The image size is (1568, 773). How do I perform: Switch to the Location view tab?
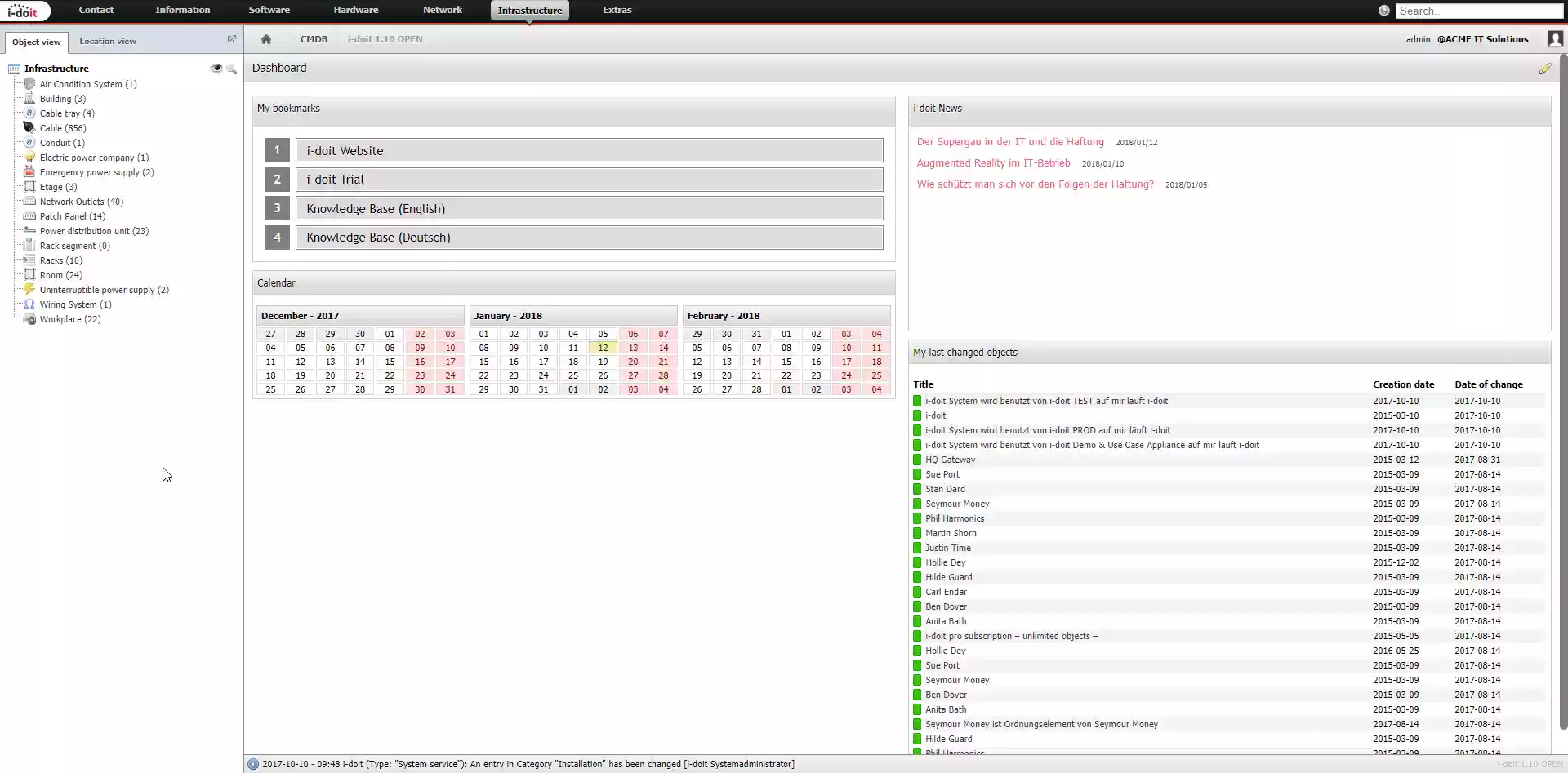[x=108, y=41]
